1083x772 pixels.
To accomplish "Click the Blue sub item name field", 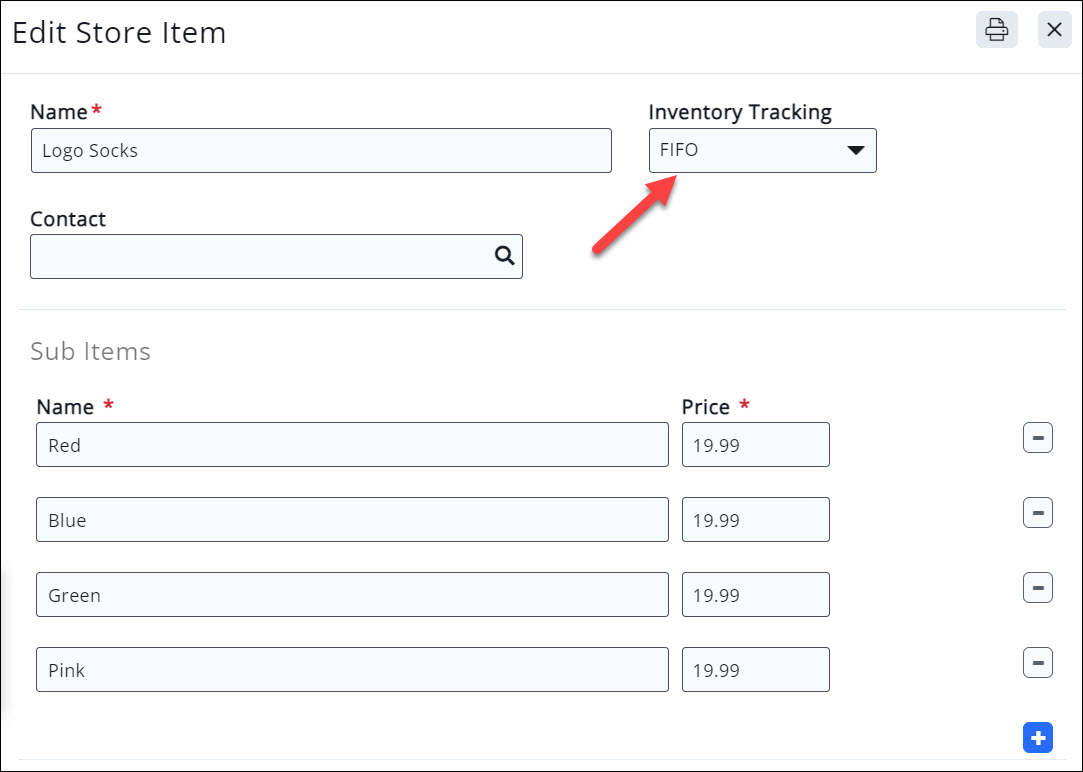I will click(352, 520).
